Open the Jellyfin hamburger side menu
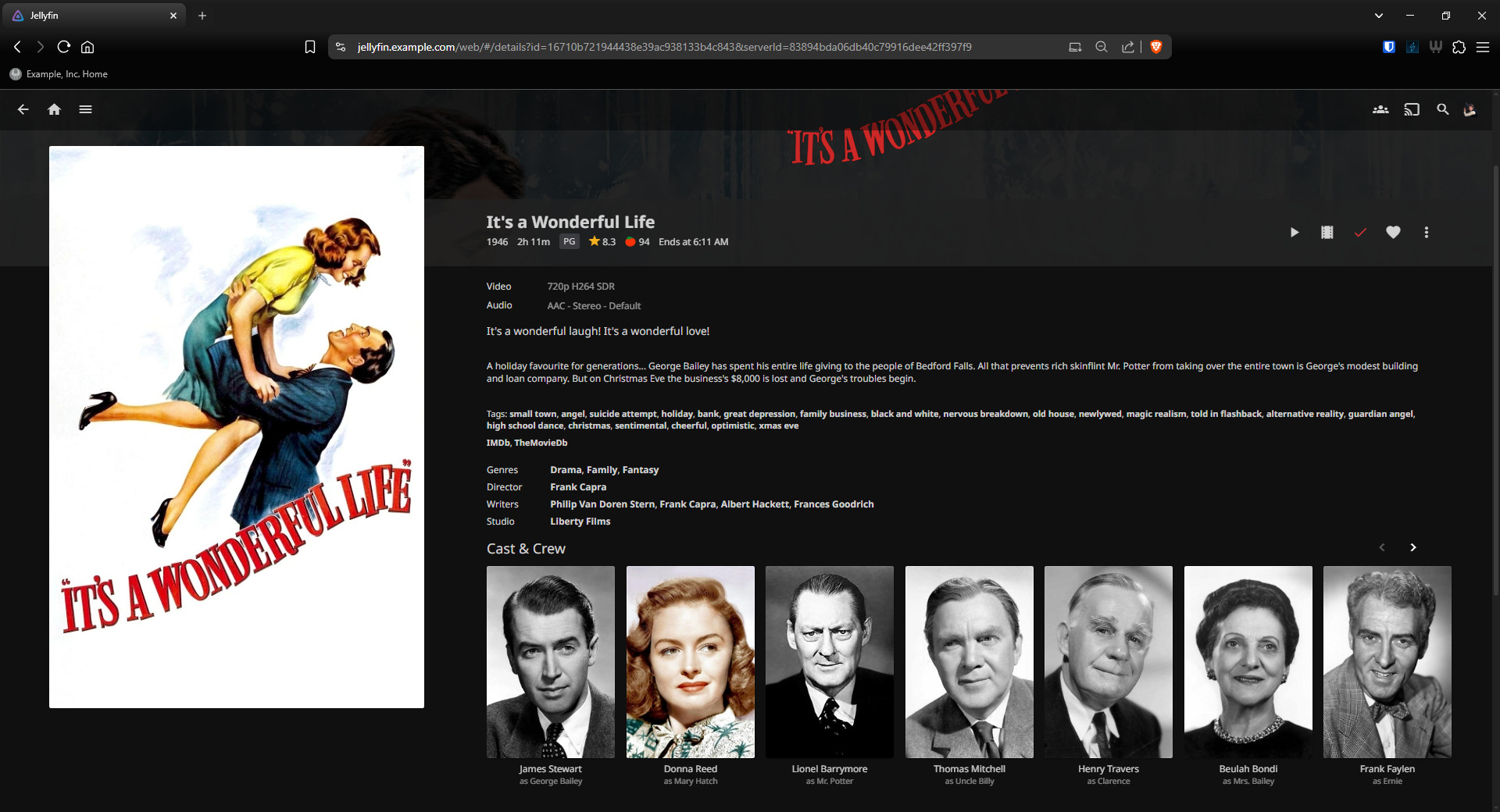 tap(85, 109)
